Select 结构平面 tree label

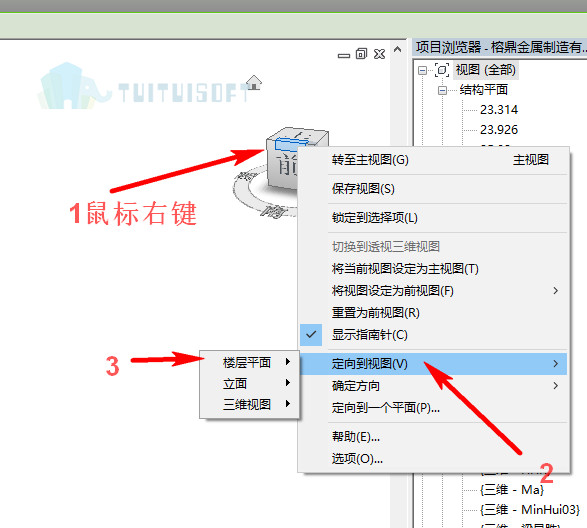click(x=484, y=90)
